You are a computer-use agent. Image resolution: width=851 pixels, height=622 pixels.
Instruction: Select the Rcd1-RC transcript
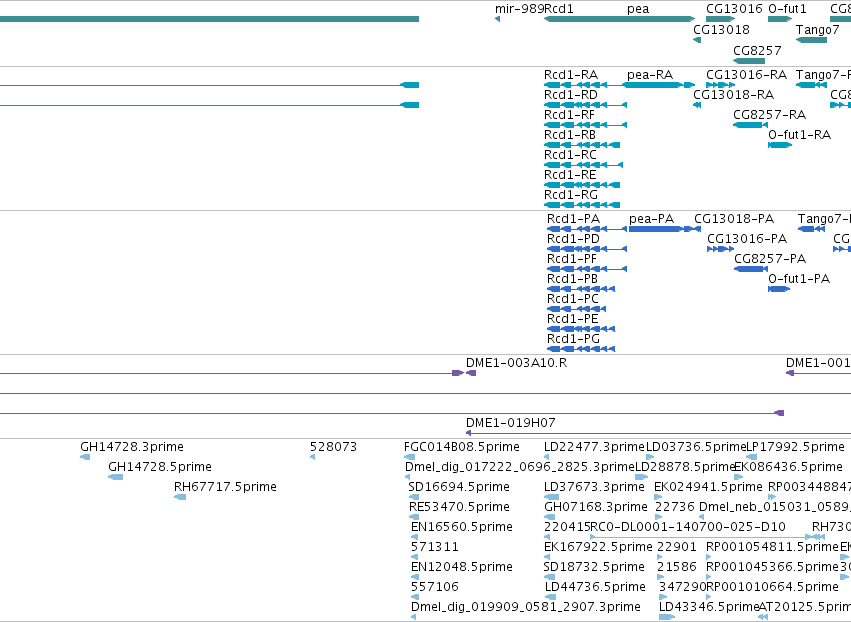coord(583,165)
